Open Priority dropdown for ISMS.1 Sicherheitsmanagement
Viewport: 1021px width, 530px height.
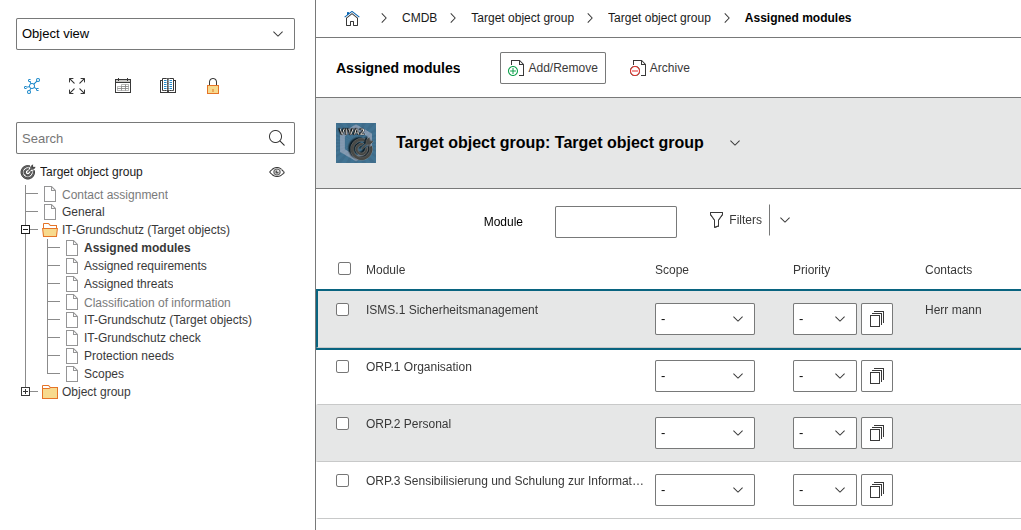824,319
